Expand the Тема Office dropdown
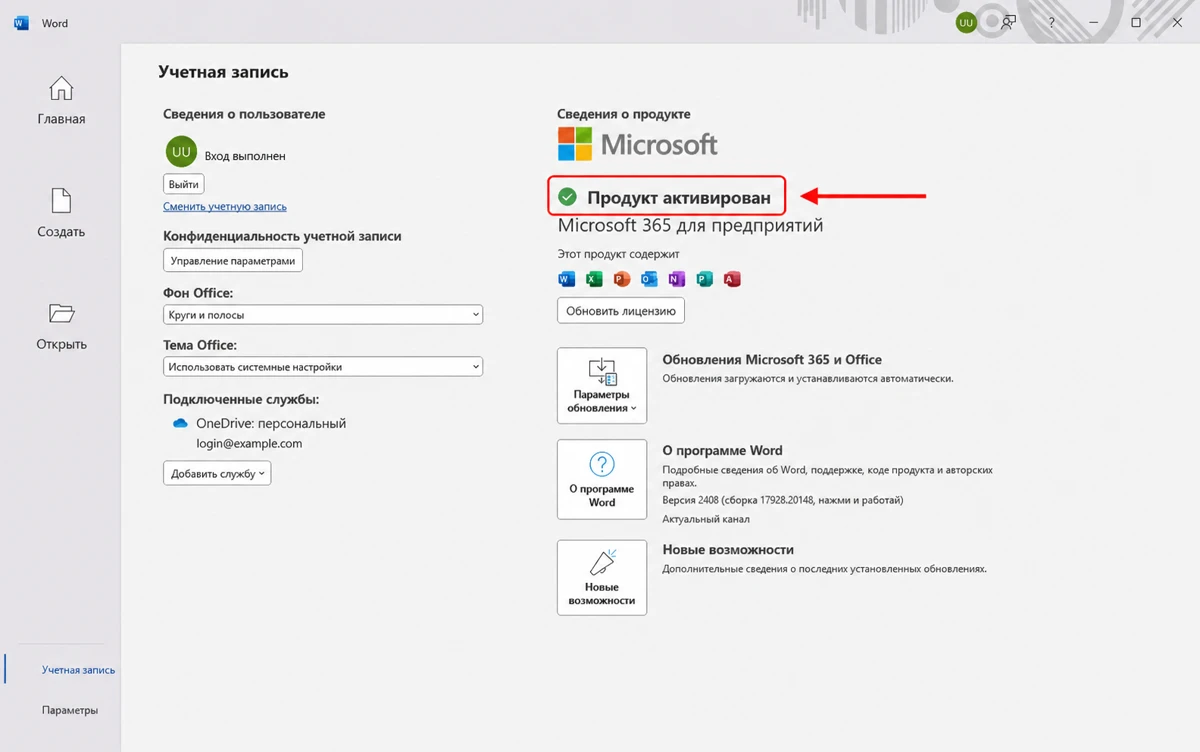The image size is (1200, 752). tap(323, 367)
